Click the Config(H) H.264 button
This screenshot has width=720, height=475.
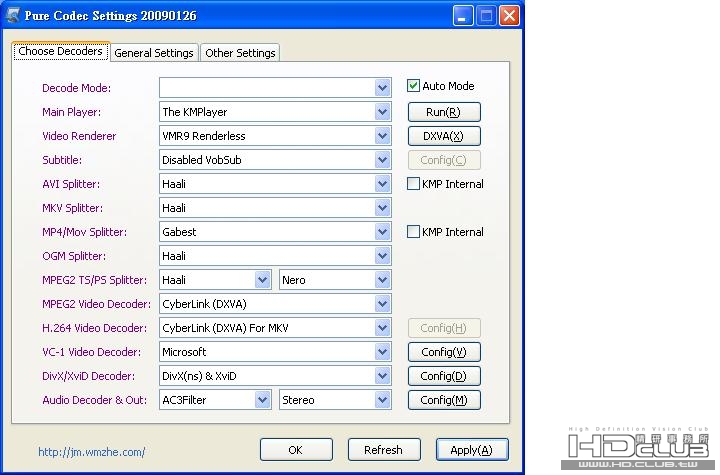(x=444, y=328)
